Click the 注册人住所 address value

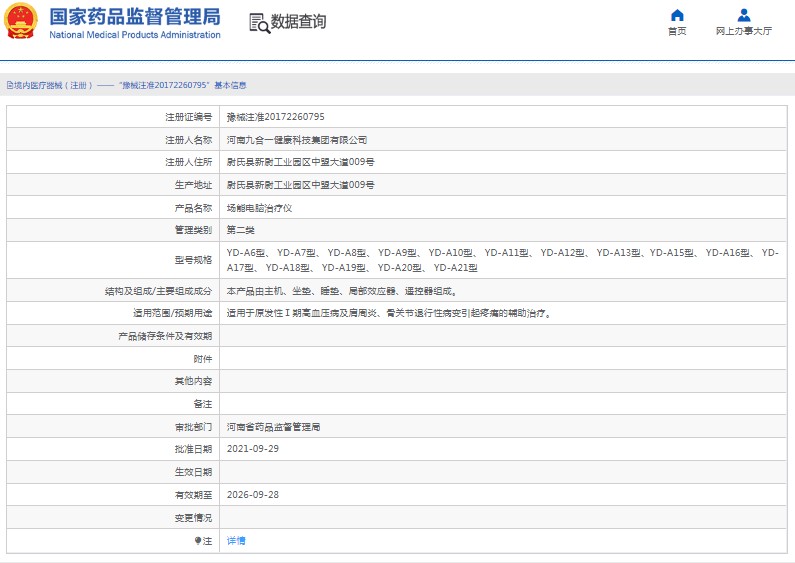click(300, 162)
